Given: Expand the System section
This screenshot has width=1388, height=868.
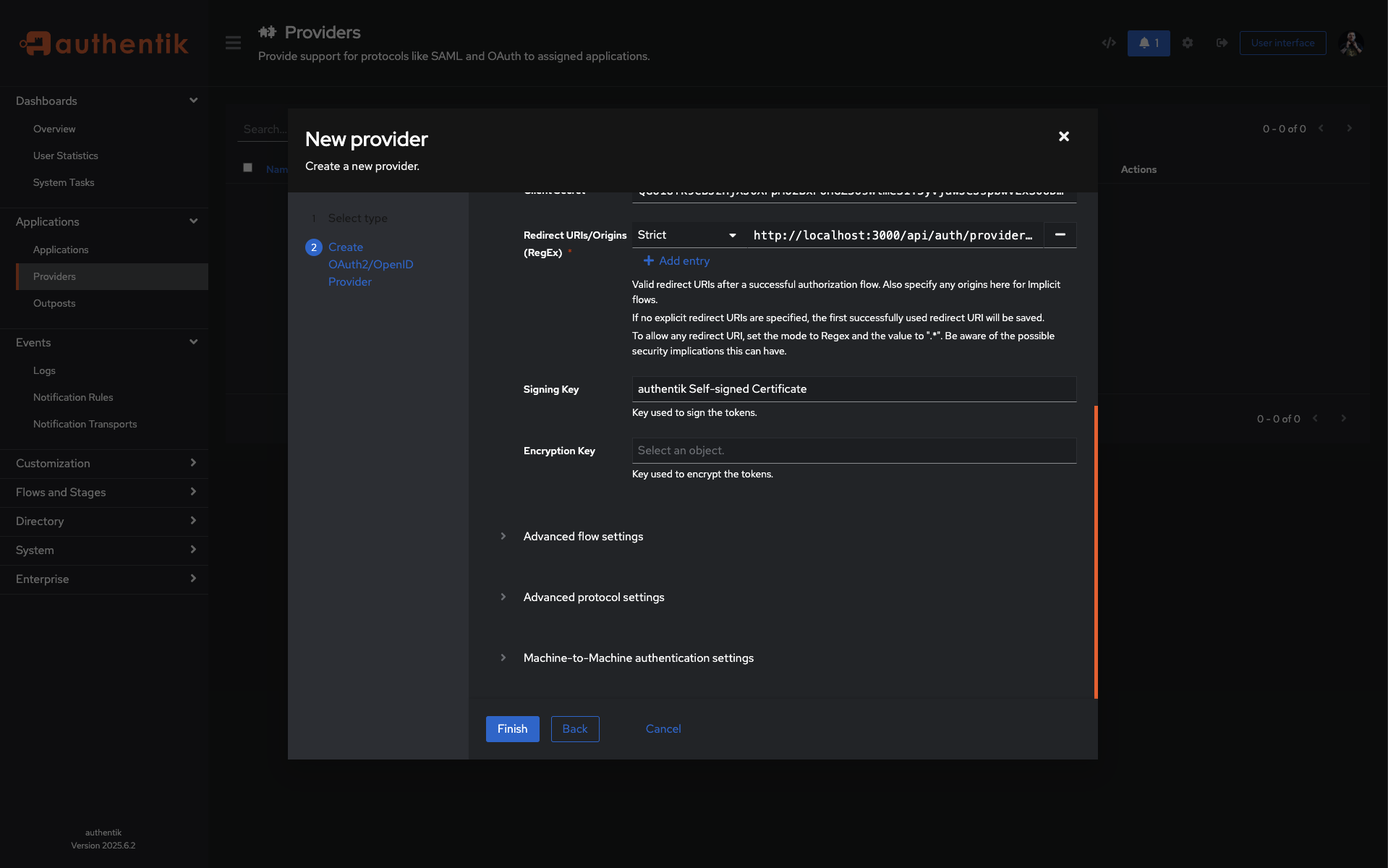Looking at the screenshot, I should click(x=104, y=550).
